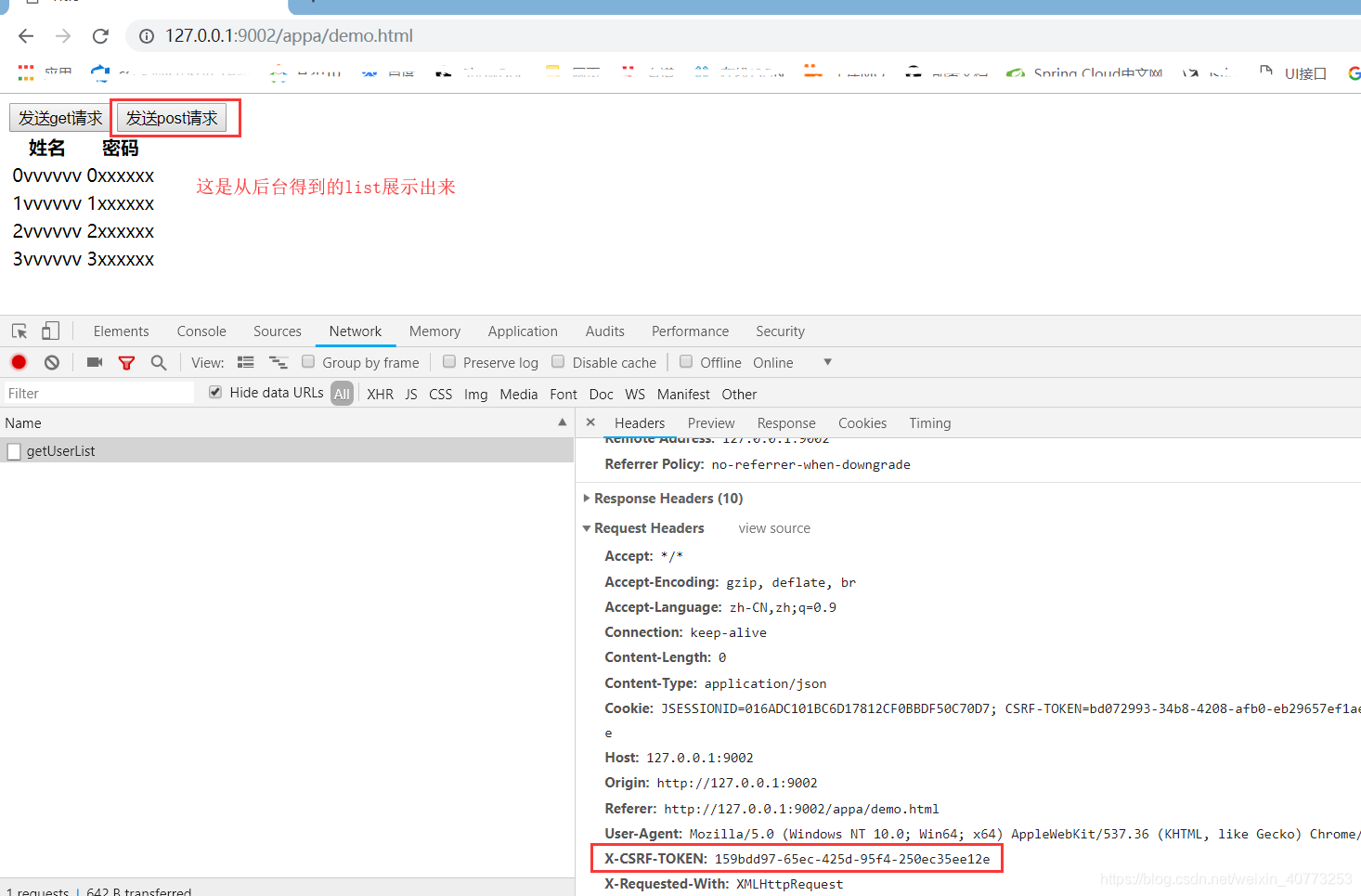
Task: Uncheck Hide data URLs
Action: (214, 392)
